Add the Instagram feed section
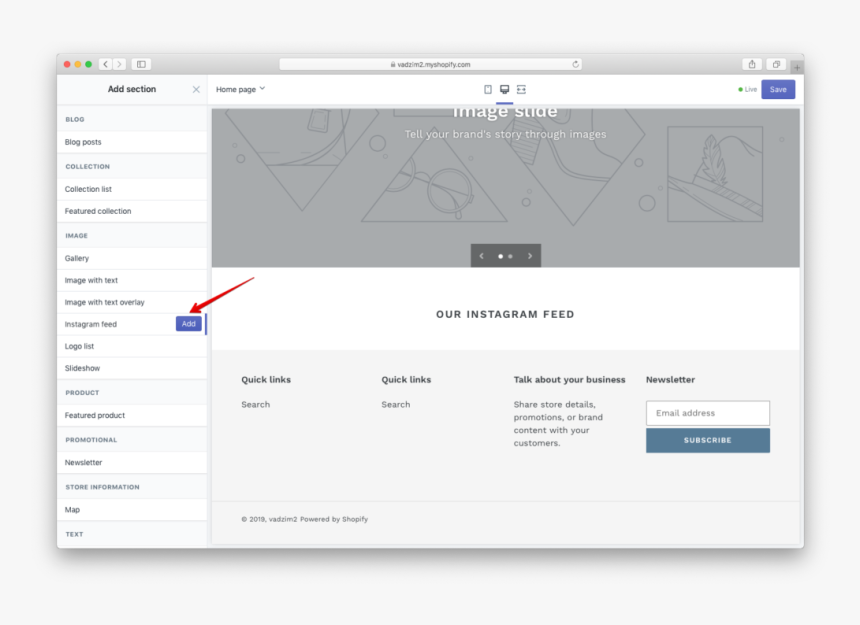860x625 pixels. [189, 324]
